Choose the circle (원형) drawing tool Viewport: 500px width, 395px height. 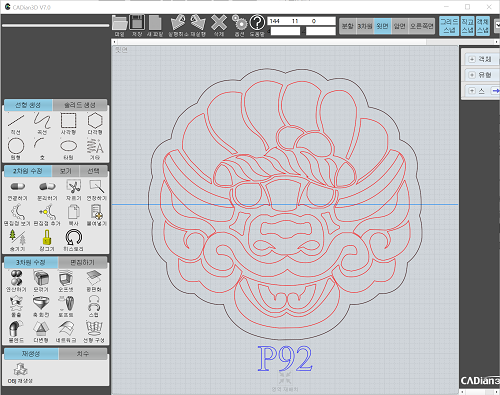click(x=16, y=149)
